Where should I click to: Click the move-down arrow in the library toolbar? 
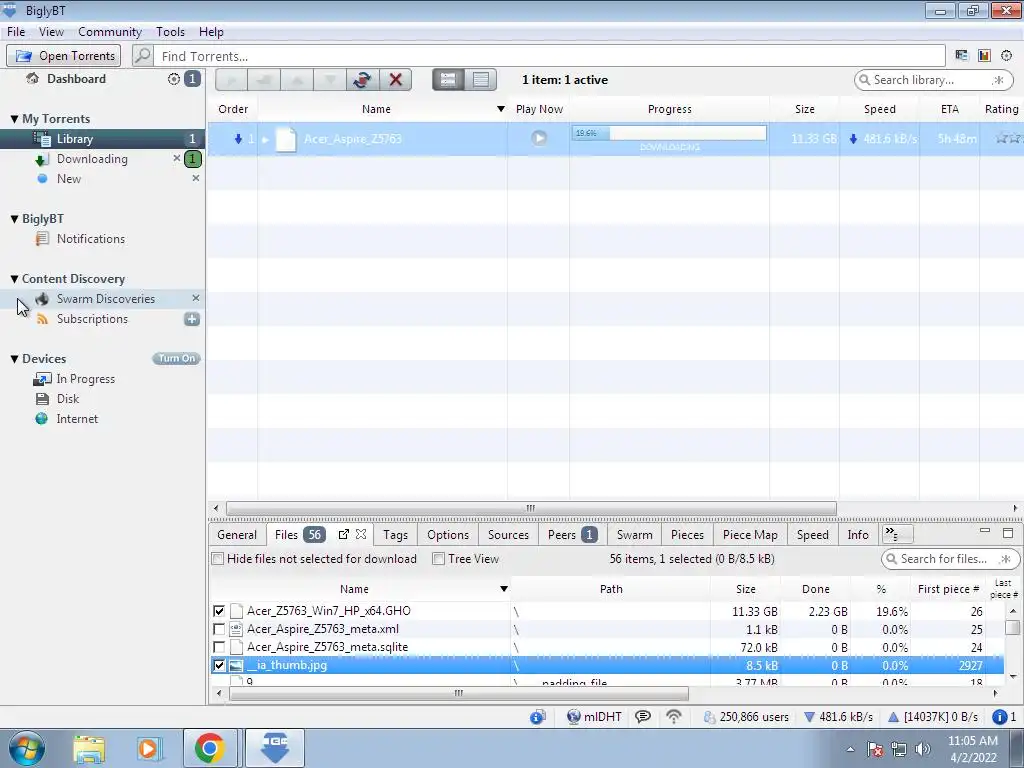pyautogui.click(x=330, y=80)
